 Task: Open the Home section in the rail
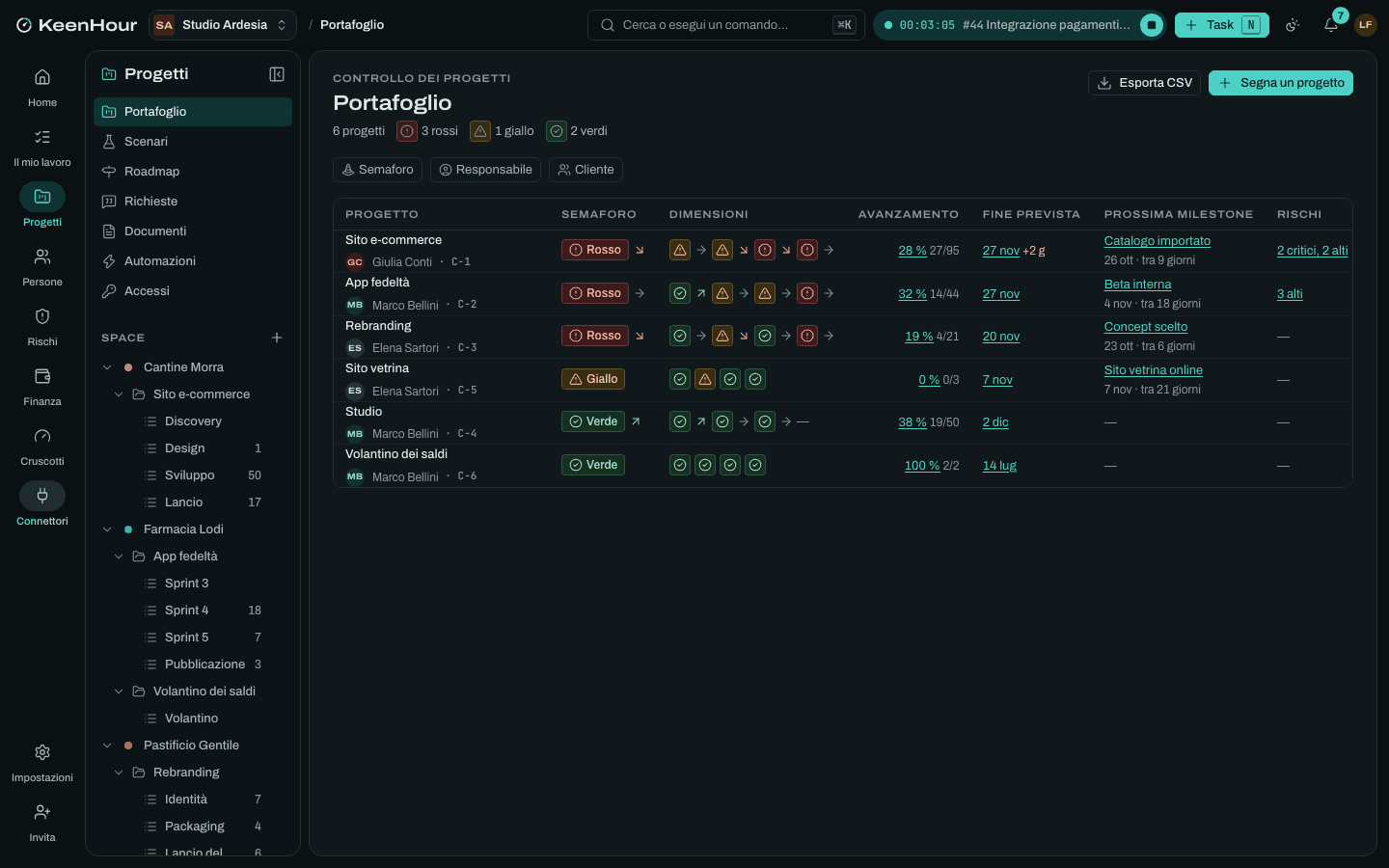pos(42,87)
